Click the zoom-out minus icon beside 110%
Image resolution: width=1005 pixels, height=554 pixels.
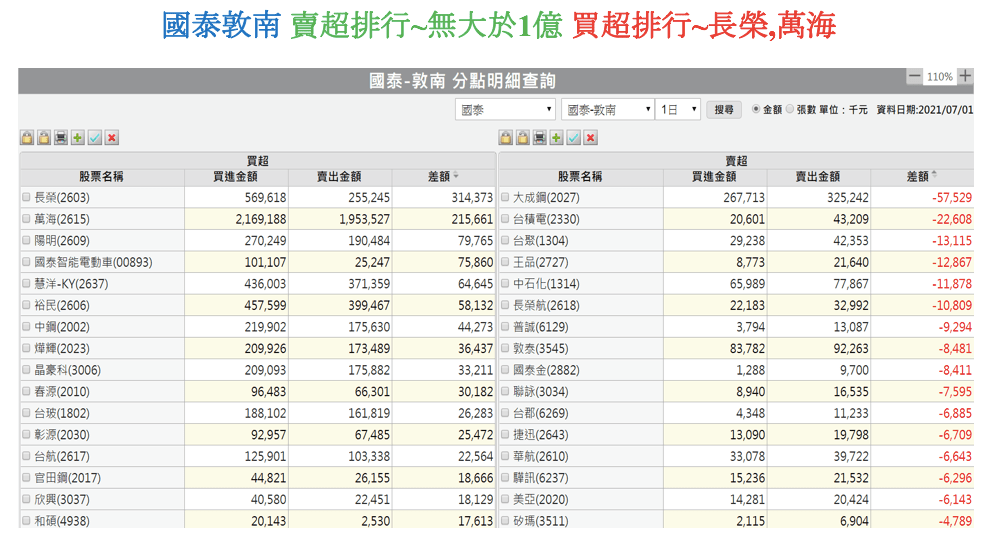click(914, 77)
